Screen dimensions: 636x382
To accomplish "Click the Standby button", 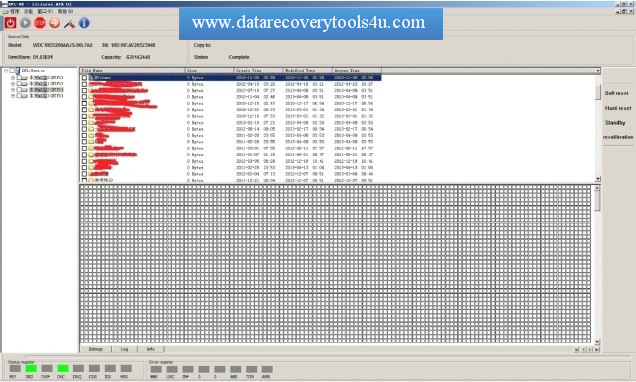I will click(x=615, y=122).
